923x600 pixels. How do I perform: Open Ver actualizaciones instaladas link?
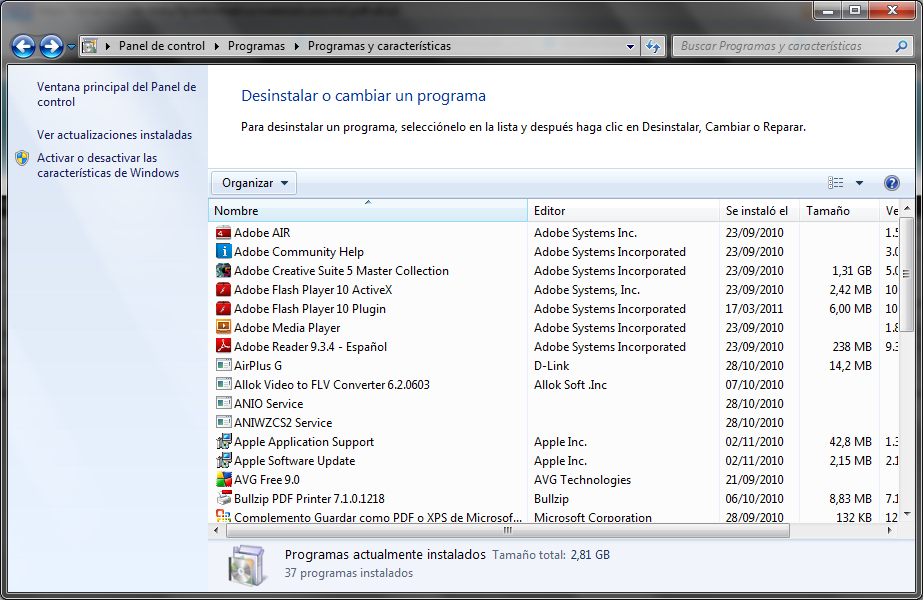pyautogui.click(x=114, y=135)
